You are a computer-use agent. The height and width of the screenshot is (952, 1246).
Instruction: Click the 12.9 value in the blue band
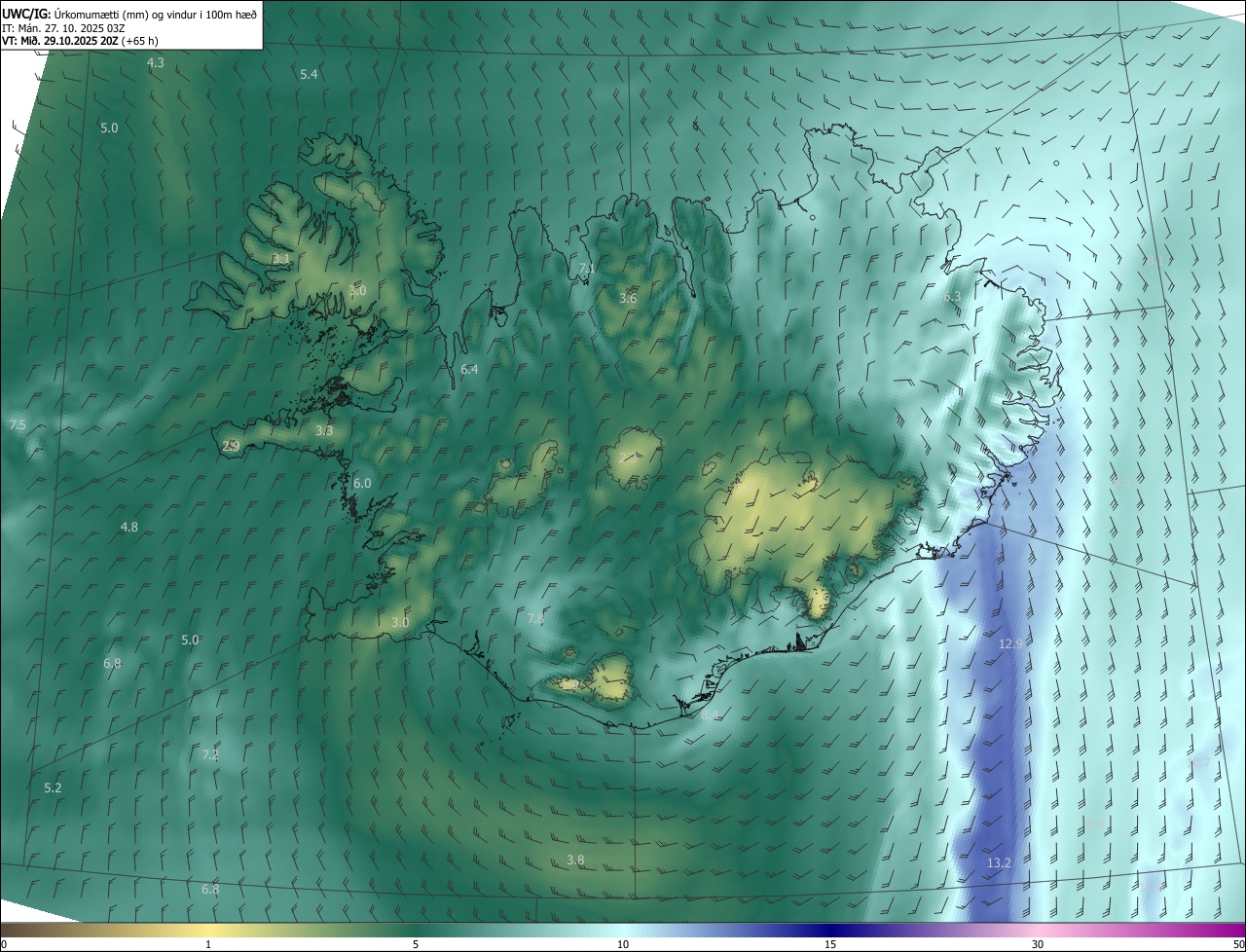click(1011, 644)
